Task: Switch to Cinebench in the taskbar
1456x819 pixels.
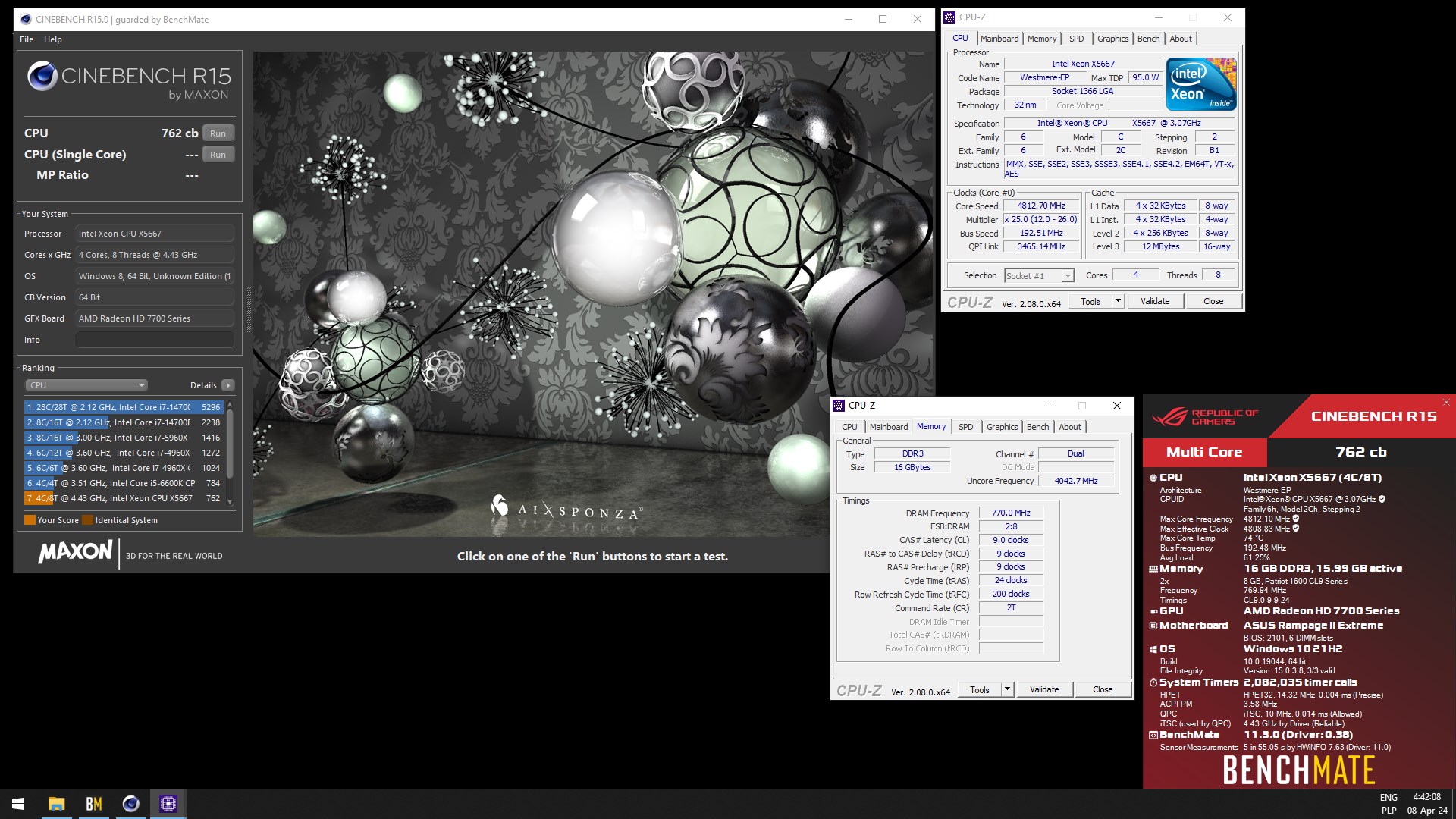Action: click(x=130, y=804)
